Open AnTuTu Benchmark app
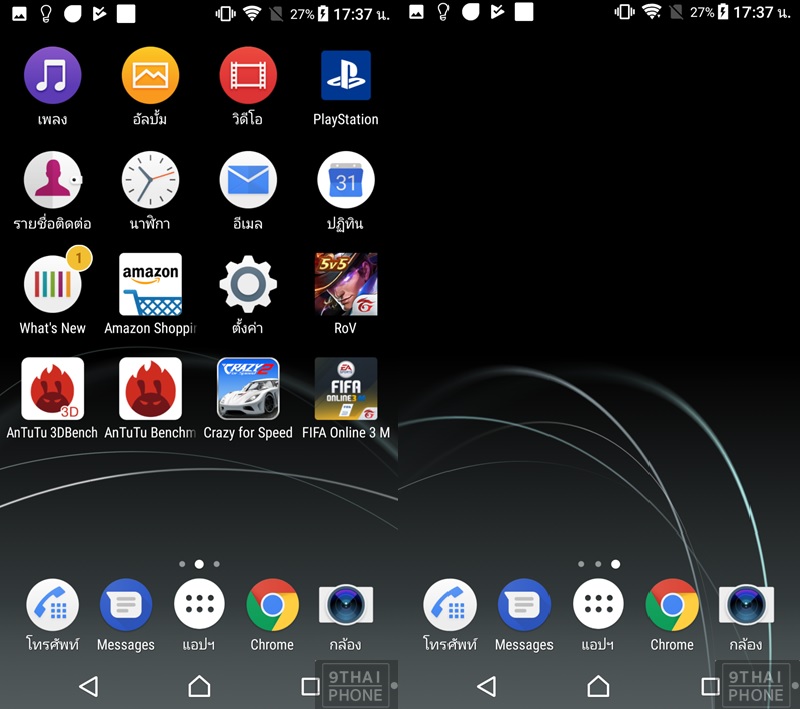 (x=151, y=389)
